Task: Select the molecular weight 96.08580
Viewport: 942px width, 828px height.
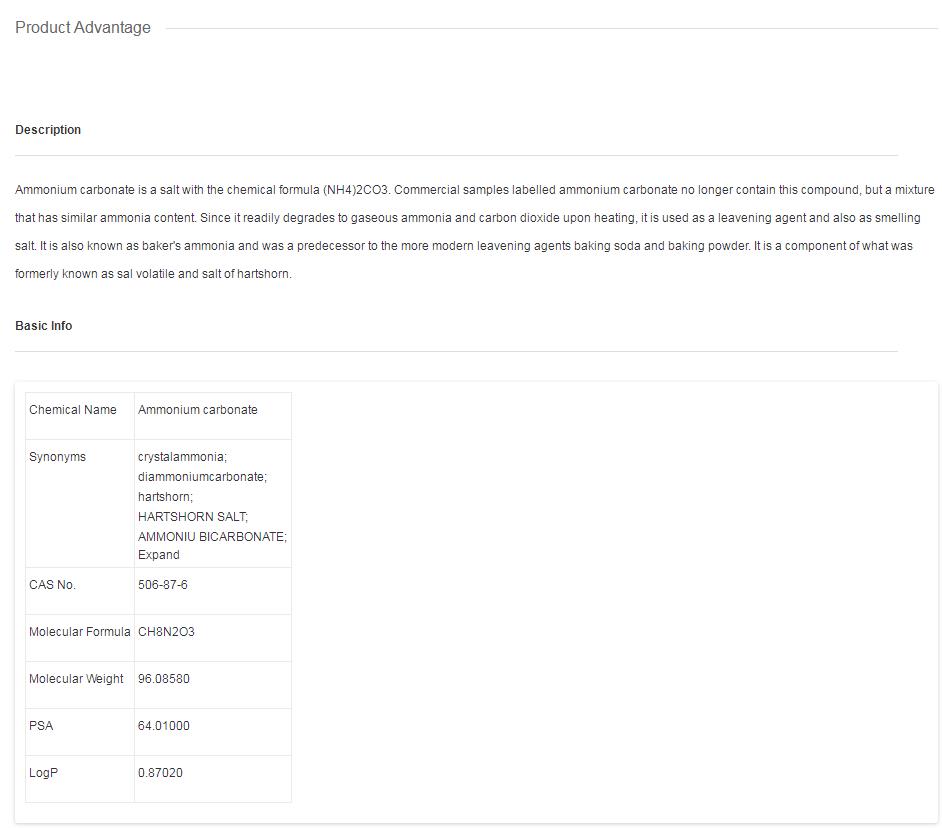Action: tap(164, 679)
